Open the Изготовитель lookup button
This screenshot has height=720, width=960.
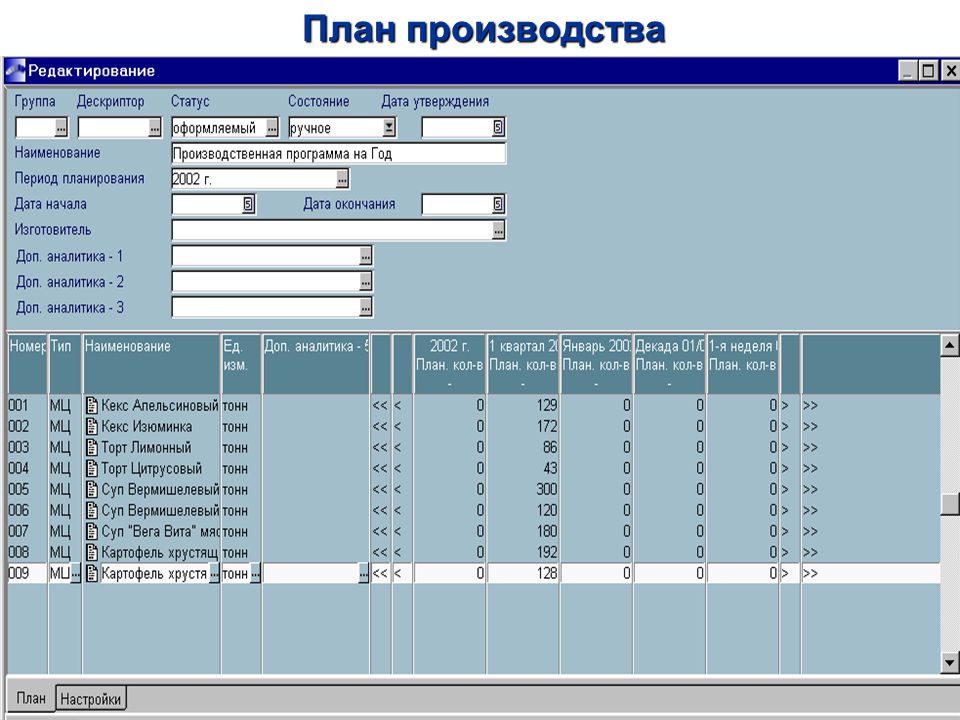(x=498, y=230)
